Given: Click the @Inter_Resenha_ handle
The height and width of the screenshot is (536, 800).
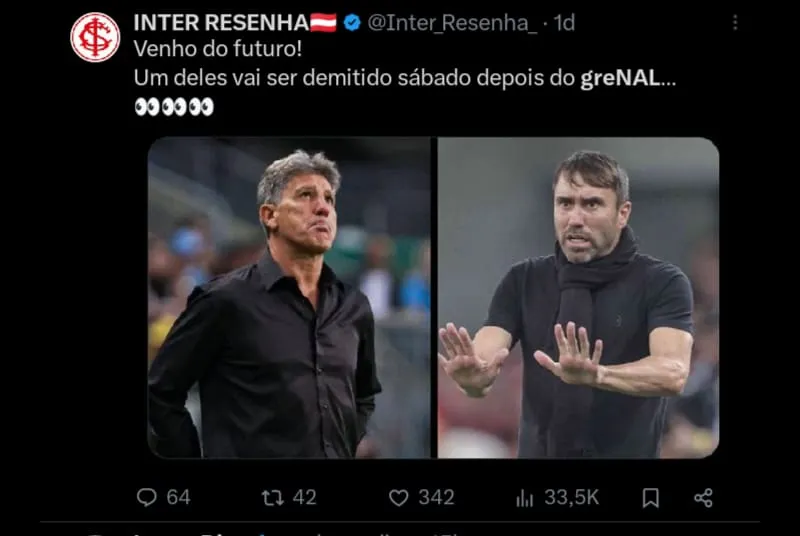Looking at the screenshot, I should coord(452,22).
